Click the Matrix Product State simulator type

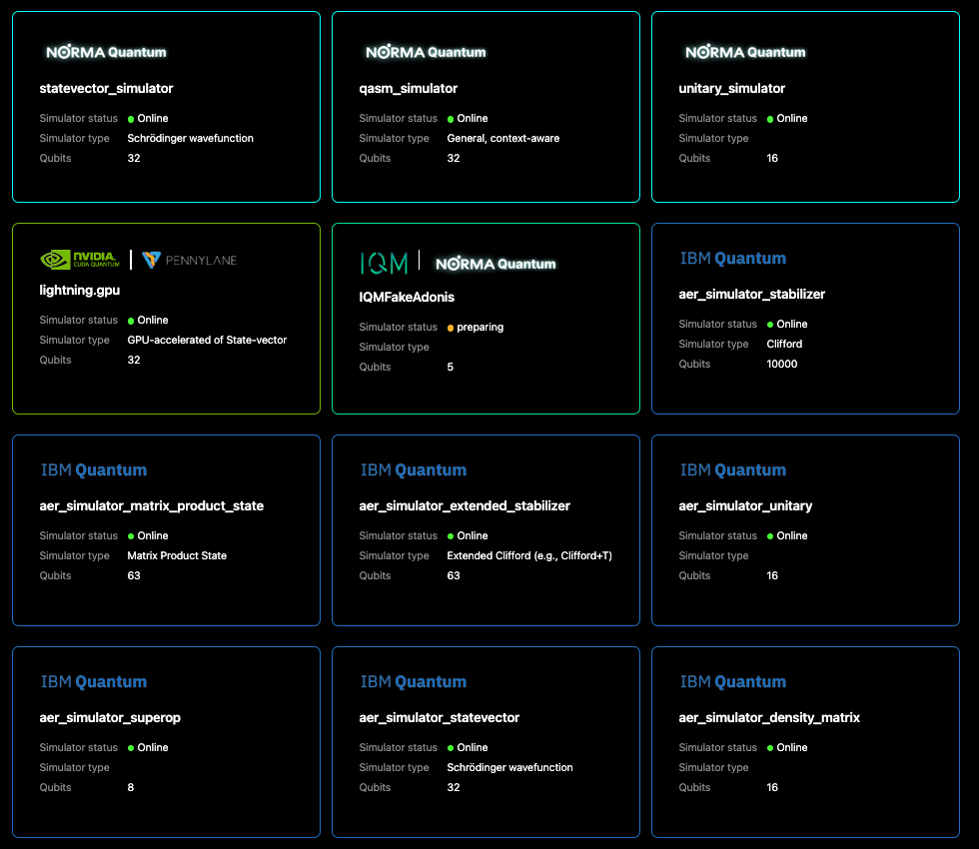tap(177, 556)
